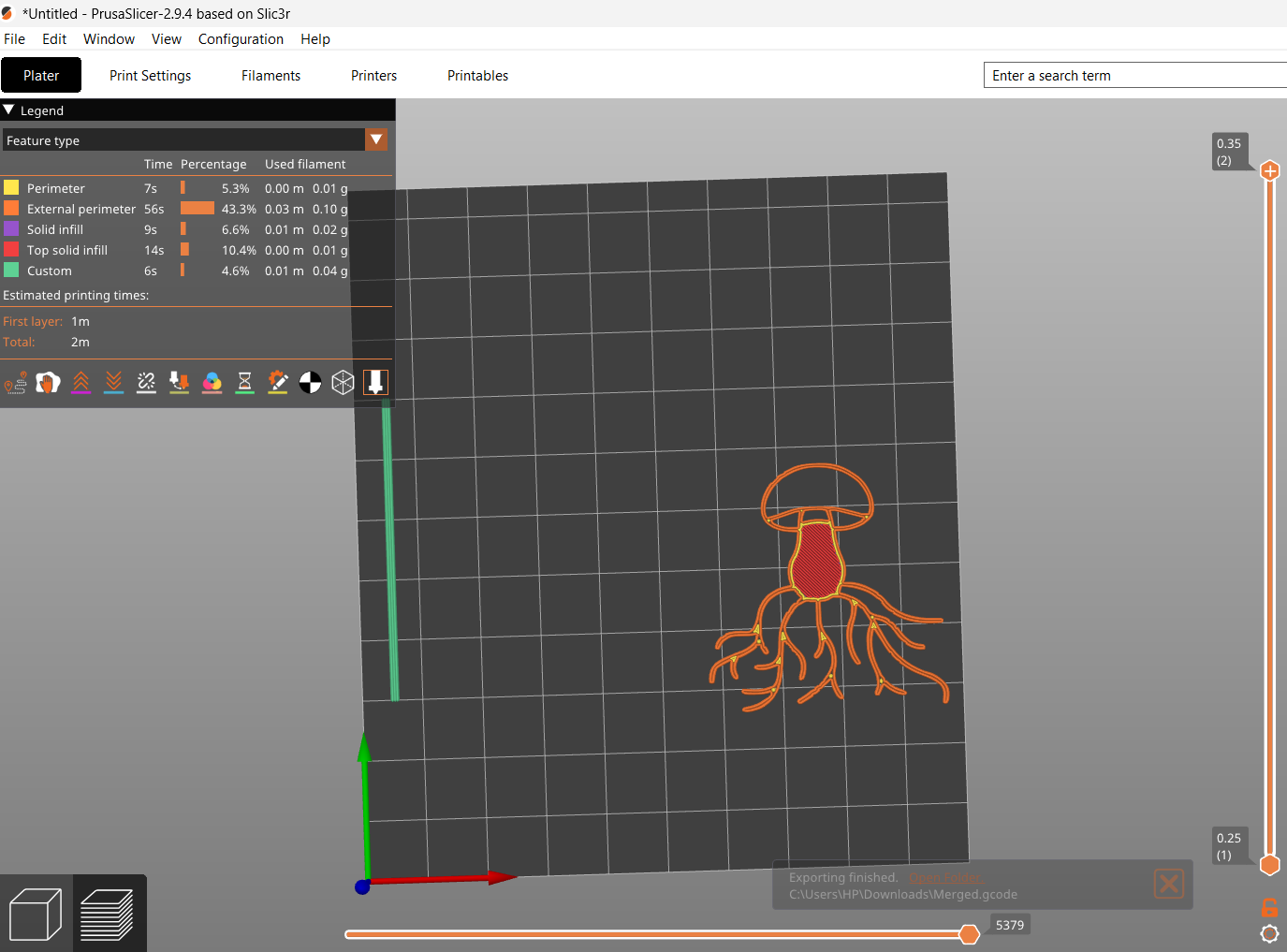Toggle retractions visibility icon

pyautogui.click(x=81, y=382)
